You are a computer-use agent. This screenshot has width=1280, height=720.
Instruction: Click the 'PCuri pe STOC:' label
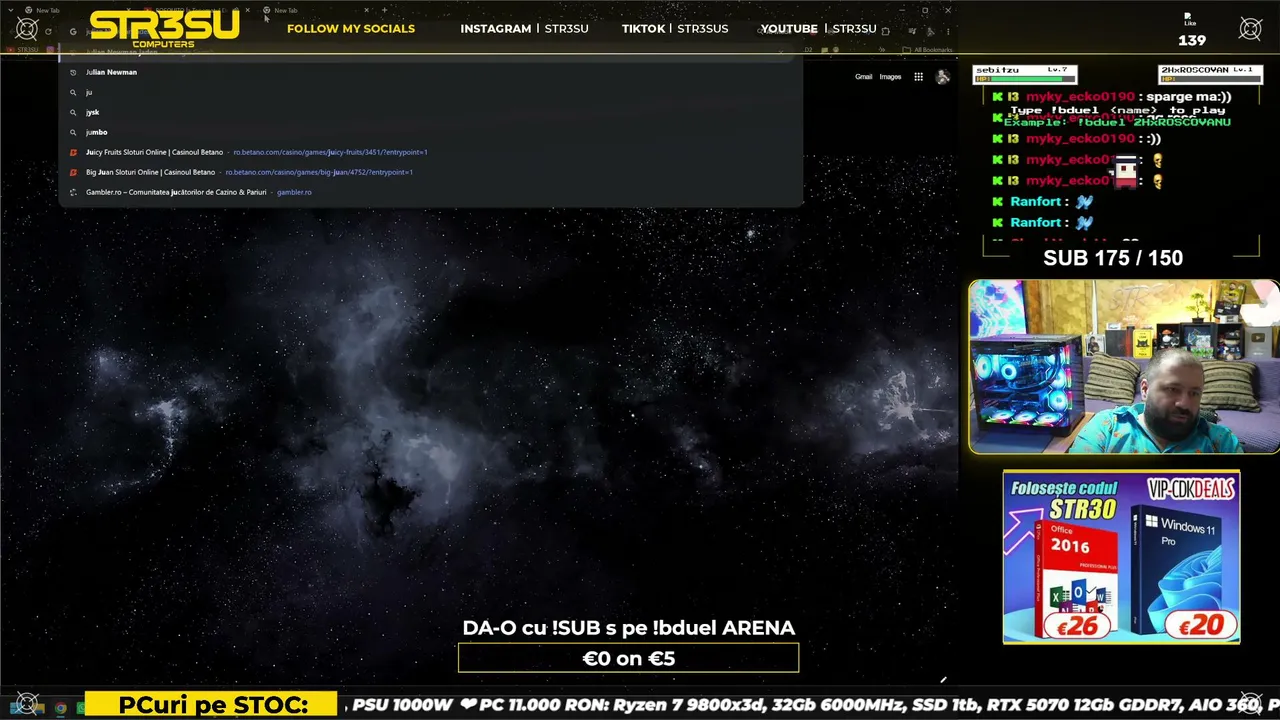212,705
